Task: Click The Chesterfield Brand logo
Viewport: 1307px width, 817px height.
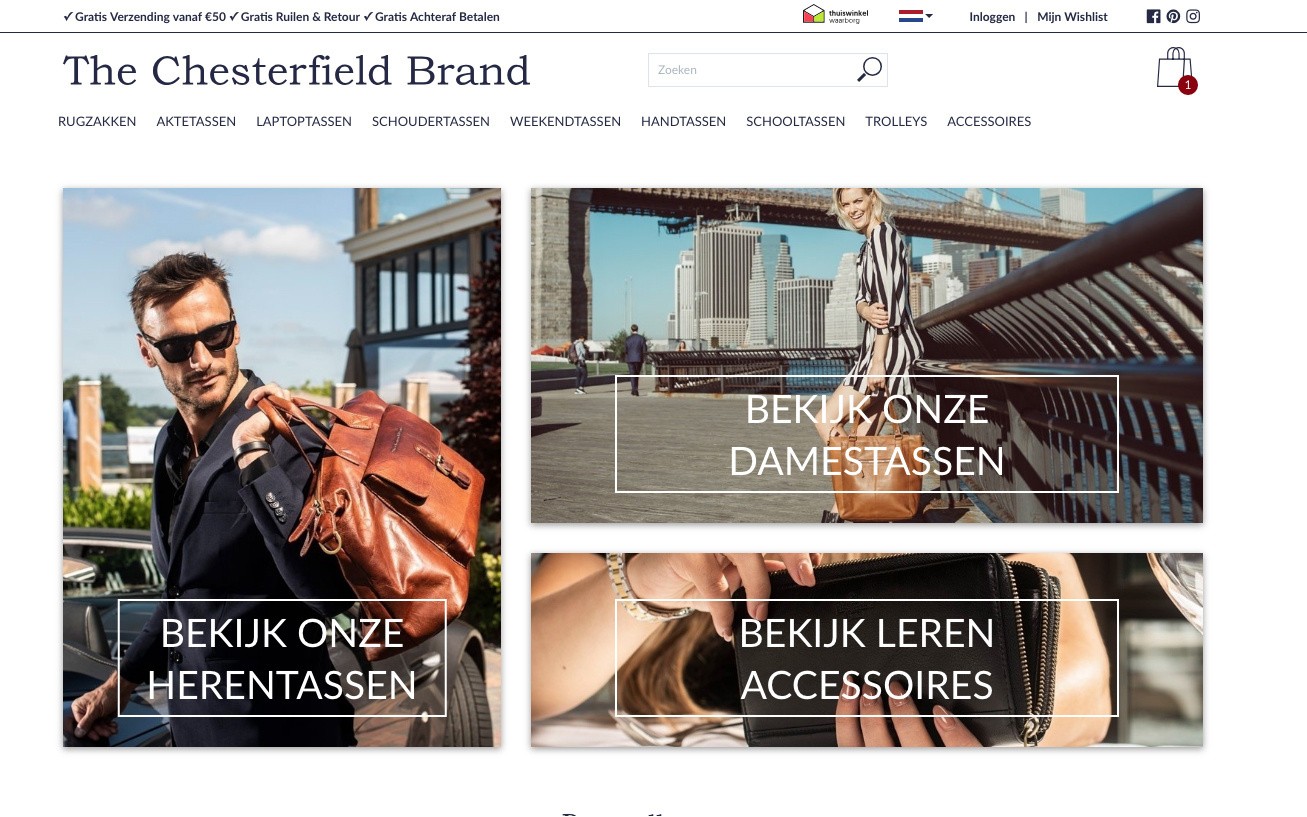Action: point(296,71)
